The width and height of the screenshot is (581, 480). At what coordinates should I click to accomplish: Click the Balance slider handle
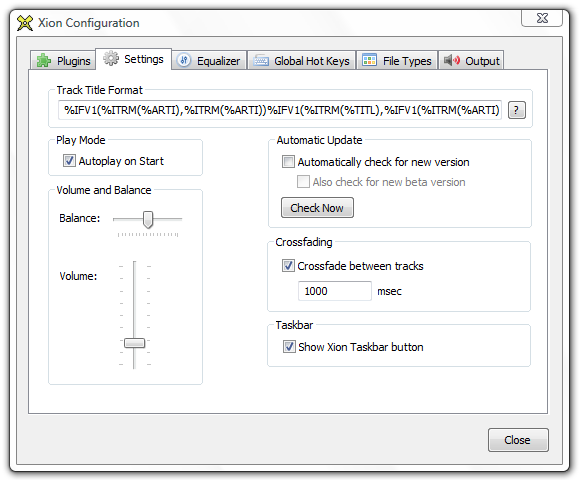(x=148, y=219)
